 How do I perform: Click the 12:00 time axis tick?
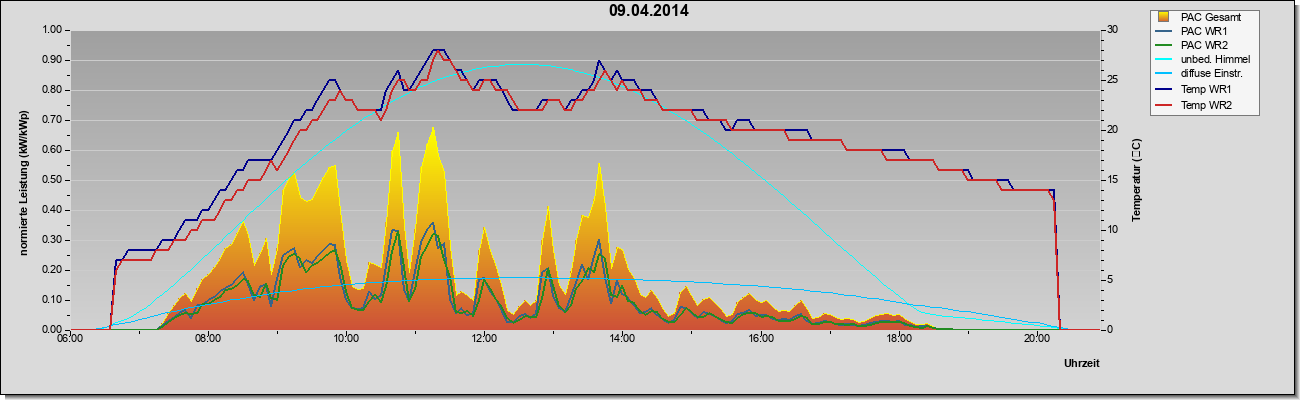pos(484,340)
